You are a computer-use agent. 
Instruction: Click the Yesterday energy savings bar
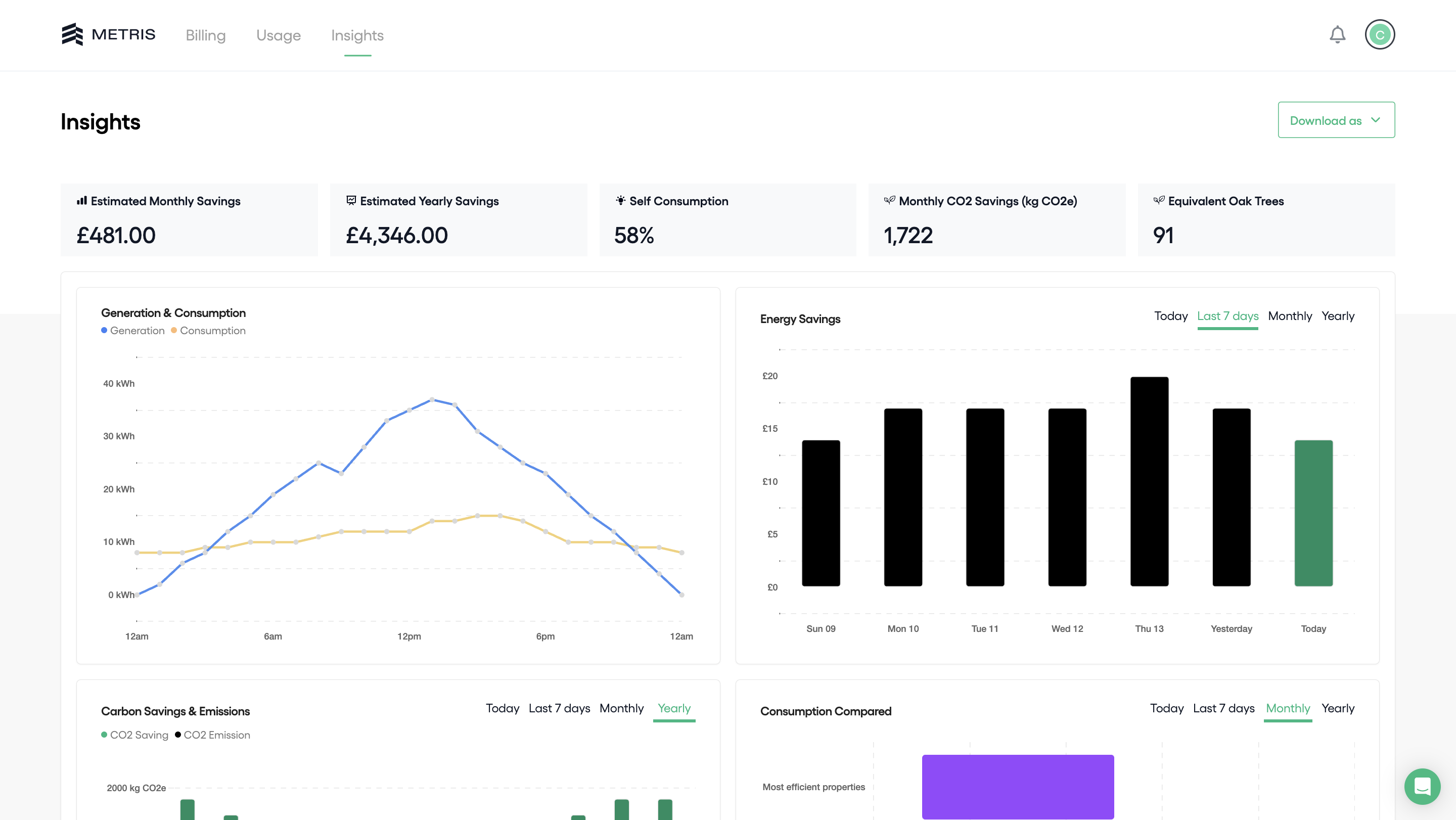(x=1231, y=497)
